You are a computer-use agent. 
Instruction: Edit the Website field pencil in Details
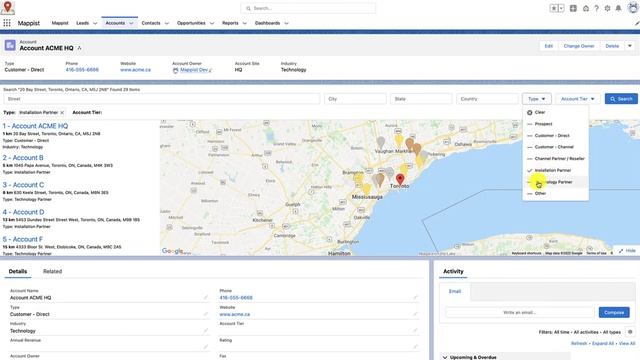(415, 314)
